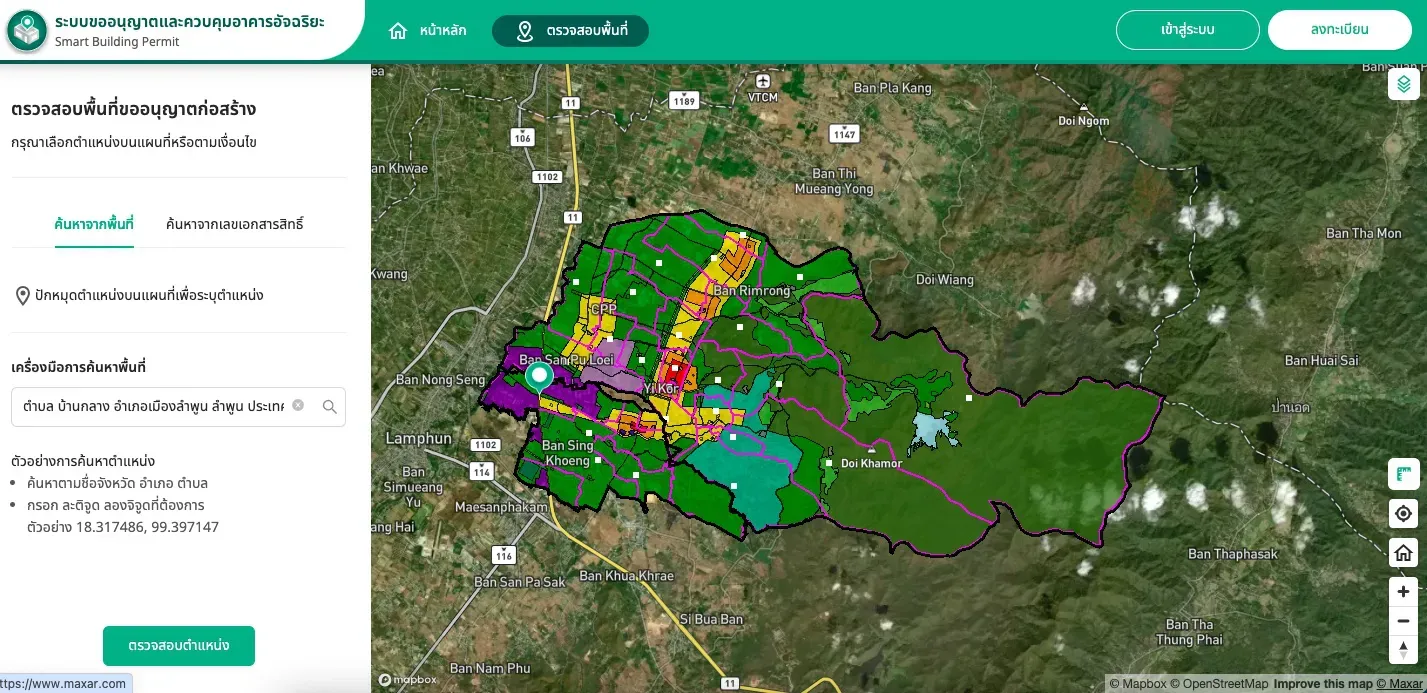
Task: Click the search magnifier icon
Action: 329,407
